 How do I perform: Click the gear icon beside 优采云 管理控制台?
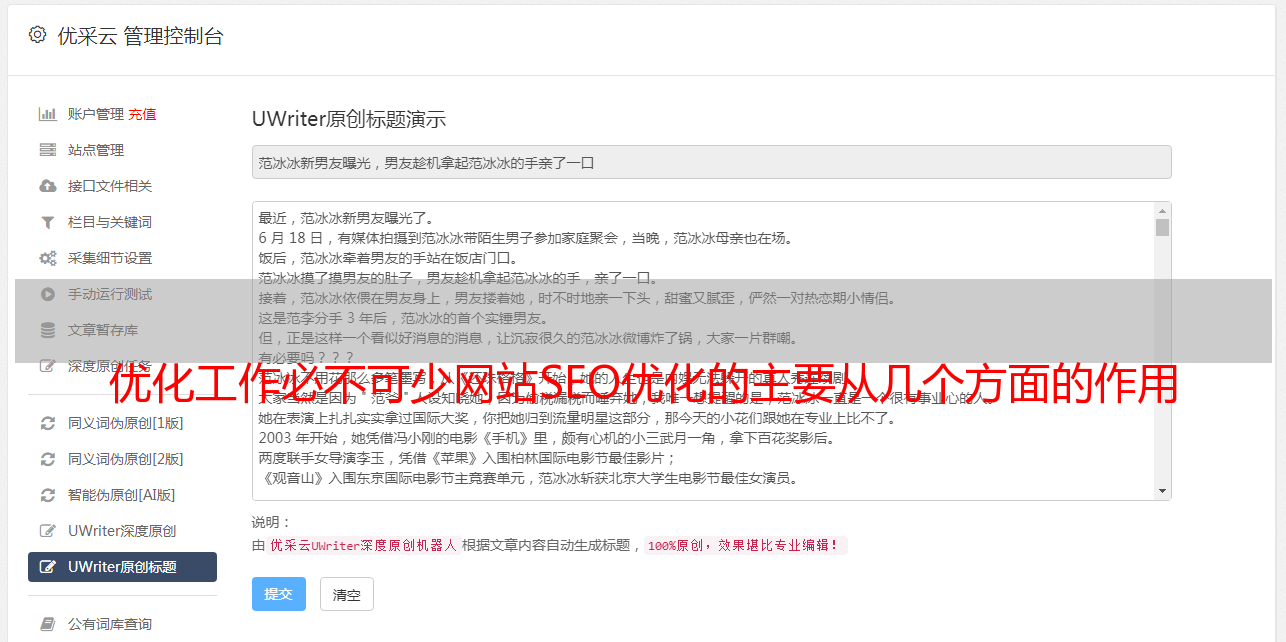tap(37, 35)
